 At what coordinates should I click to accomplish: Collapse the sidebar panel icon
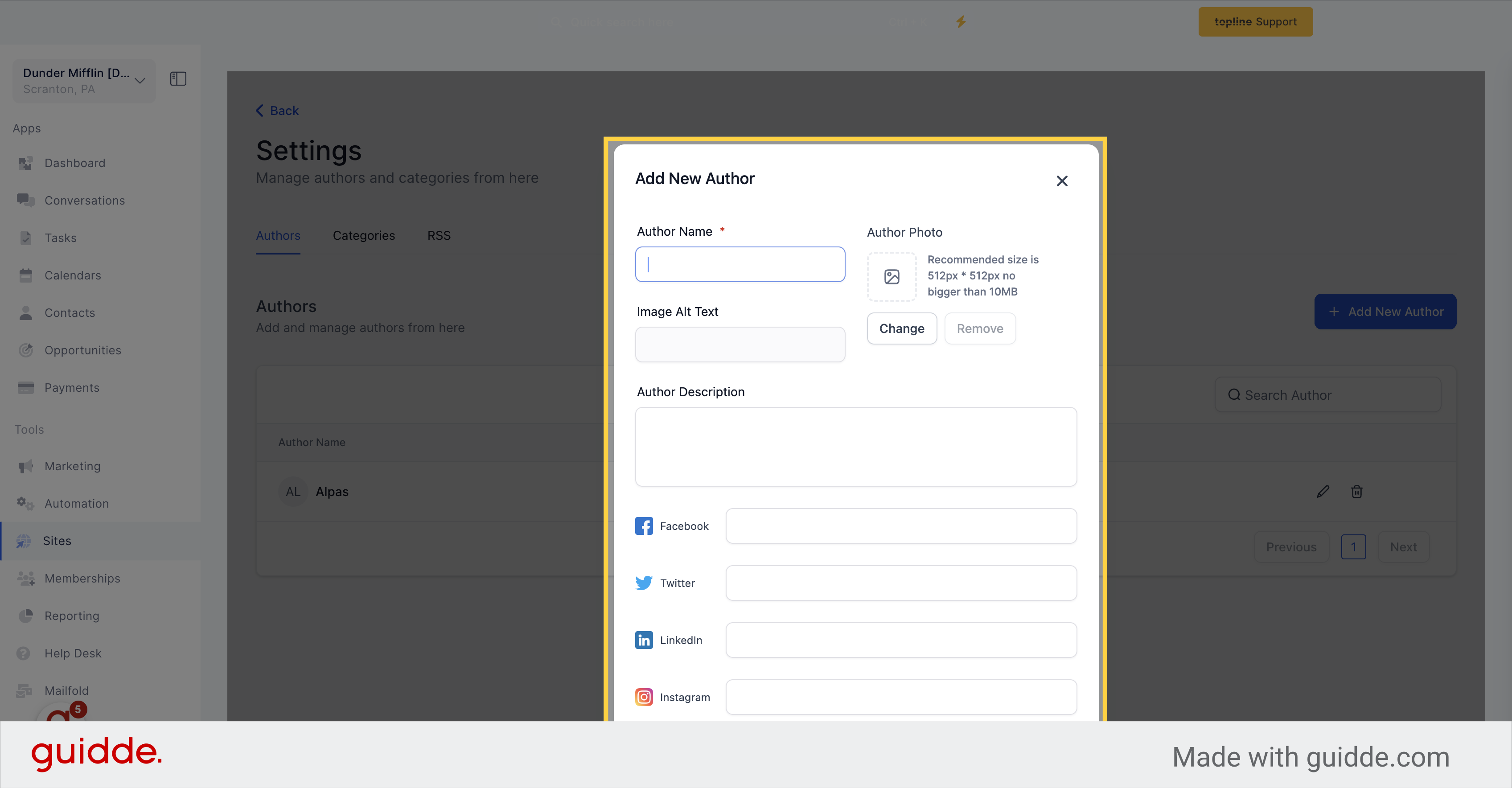pyautogui.click(x=178, y=78)
